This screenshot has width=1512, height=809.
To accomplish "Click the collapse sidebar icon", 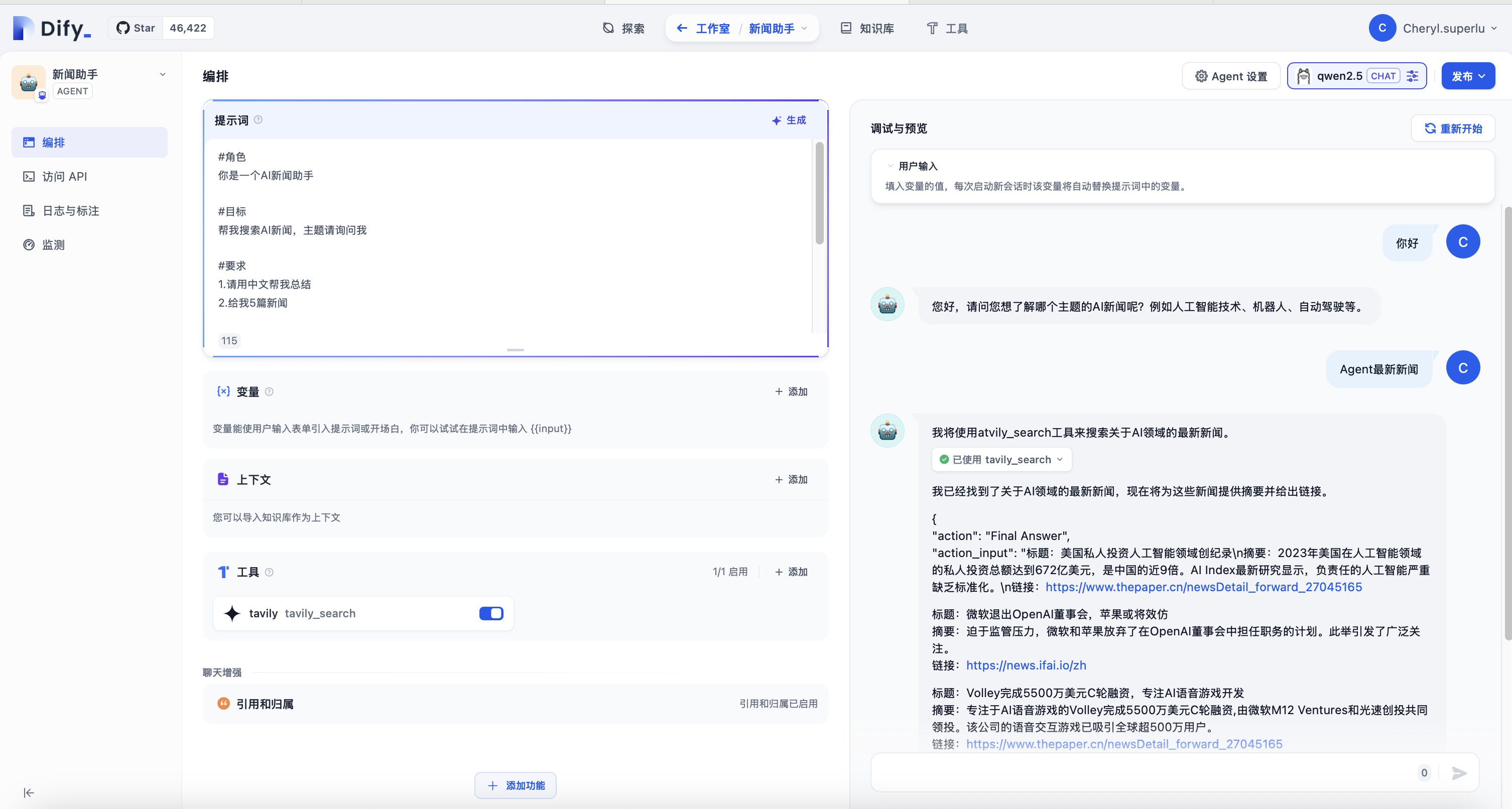I will point(28,792).
